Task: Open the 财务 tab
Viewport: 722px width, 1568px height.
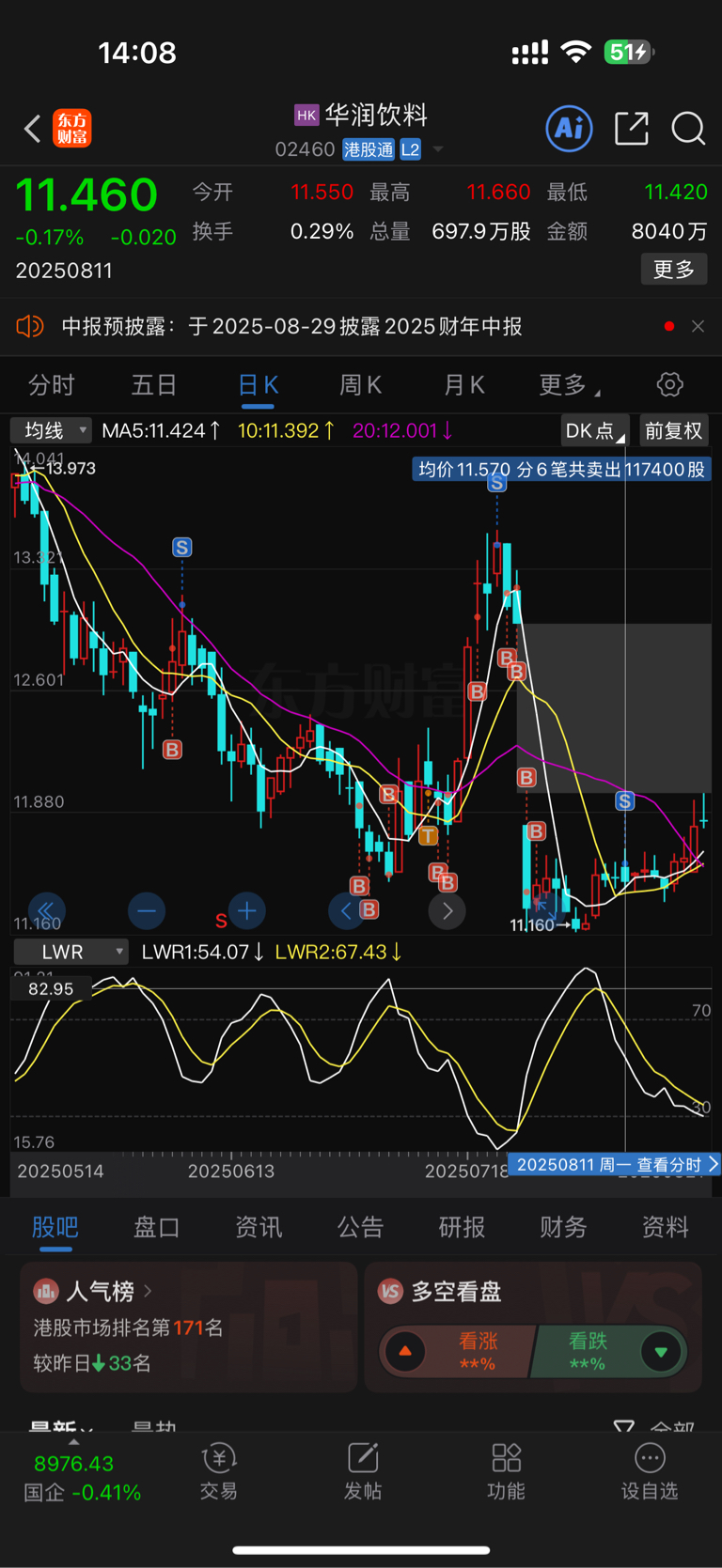Action: tap(563, 1226)
